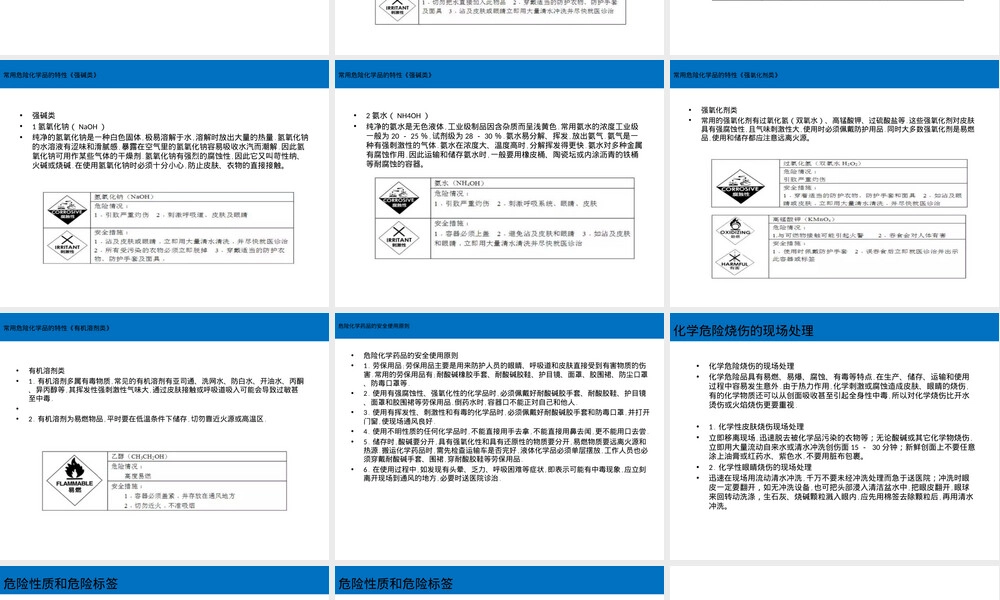Click the bullet '1 氢氧化钠（NaOH）'
The width and height of the screenshot is (1000, 600).
[68, 127]
